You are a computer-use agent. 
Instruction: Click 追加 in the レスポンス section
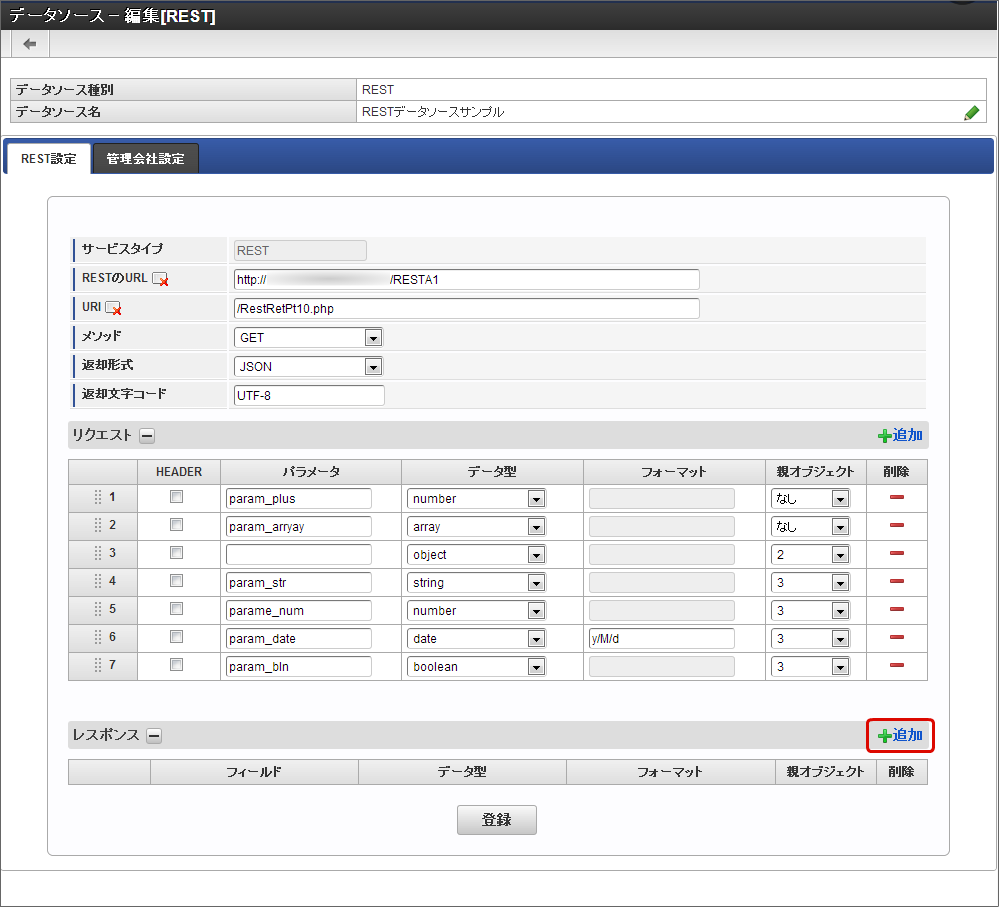[900, 736]
